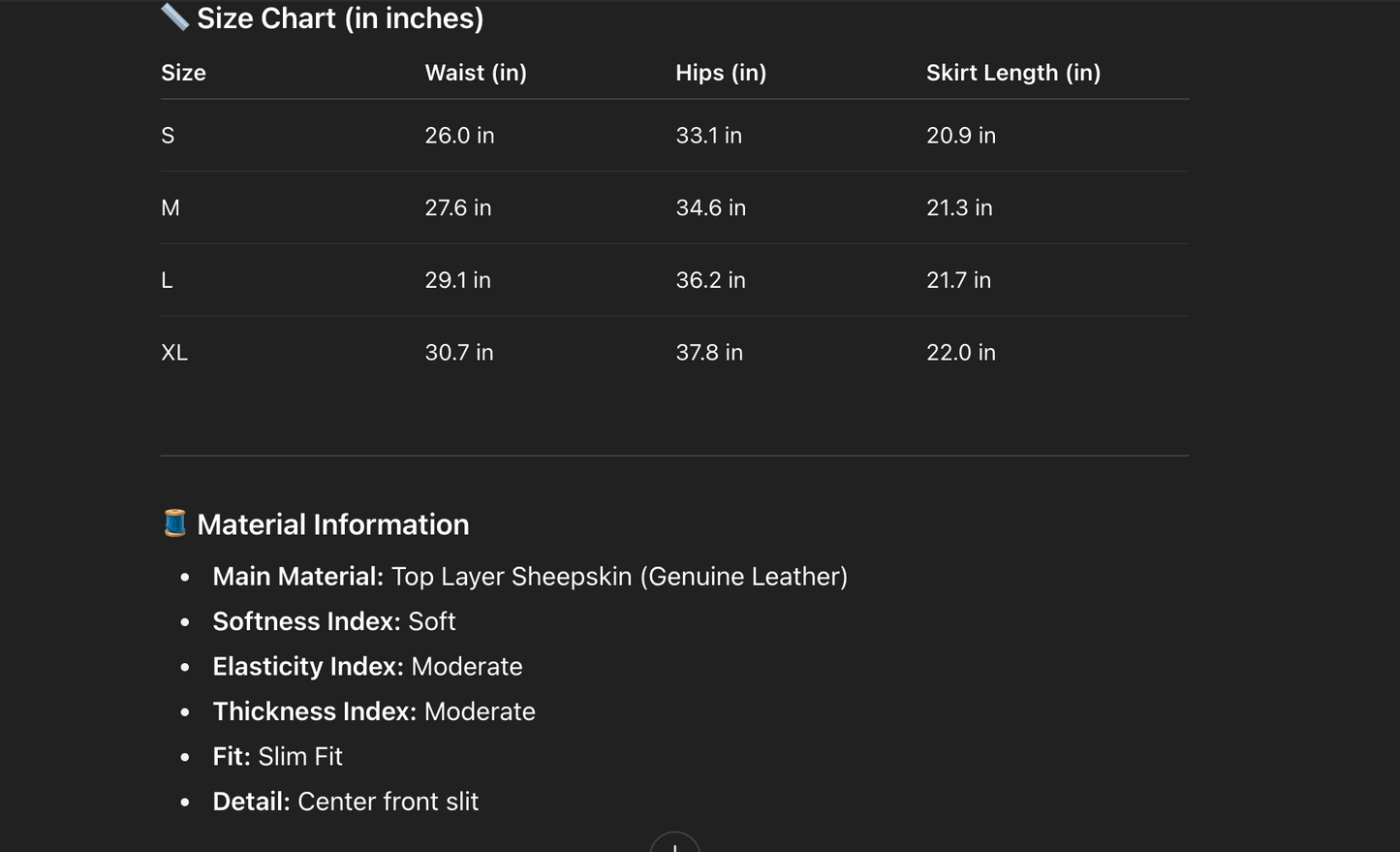The width and height of the screenshot is (1400, 852).
Task: Click the 34.6 in hips value
Action: 710,207
